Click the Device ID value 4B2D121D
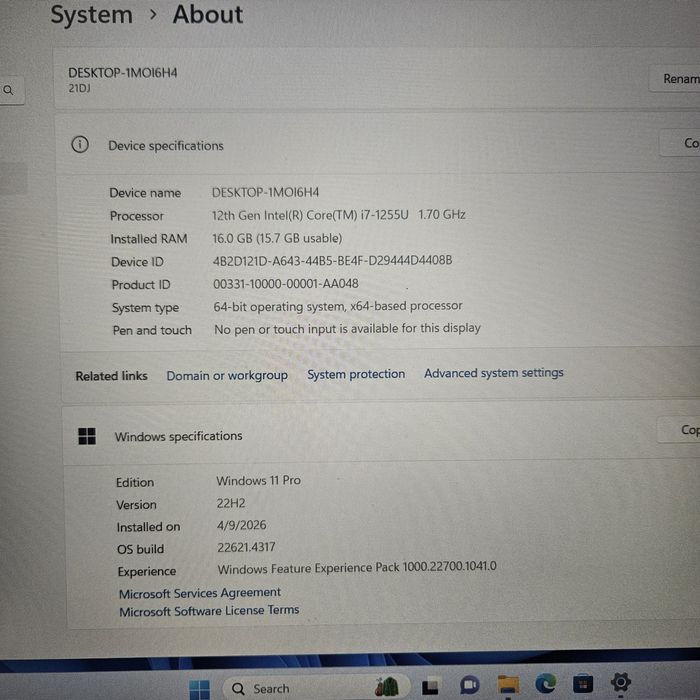 click(332, 260)
